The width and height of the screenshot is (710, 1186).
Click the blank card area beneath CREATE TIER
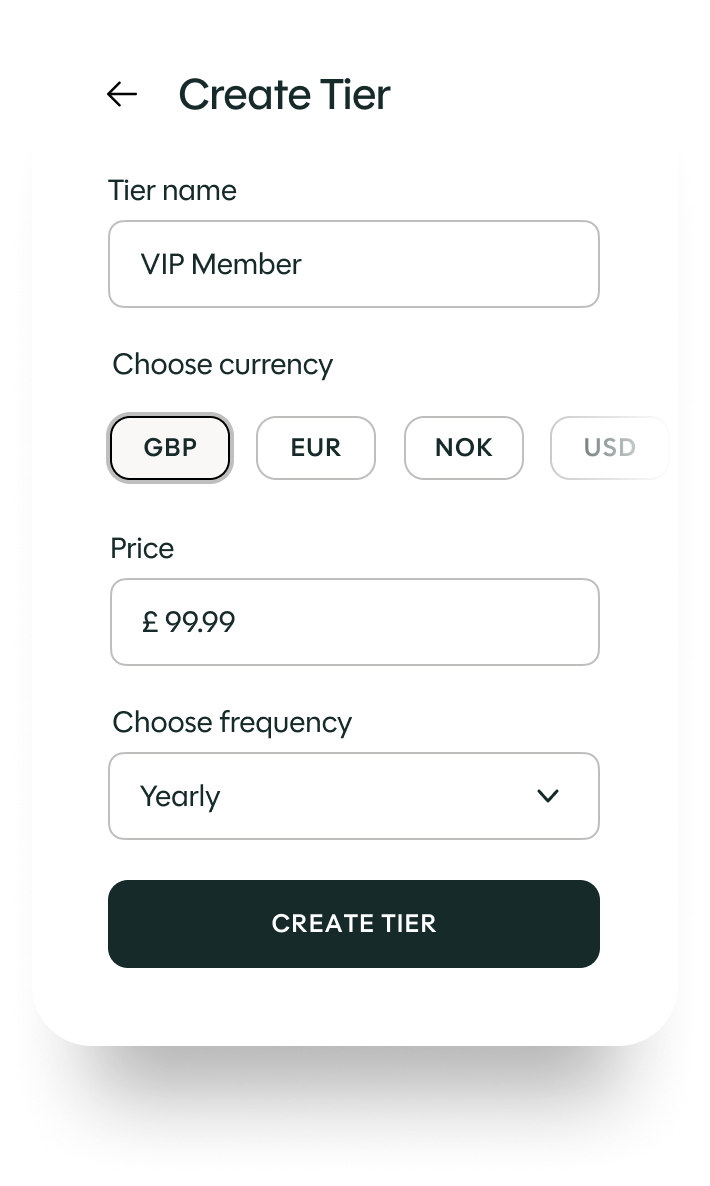354,1005
